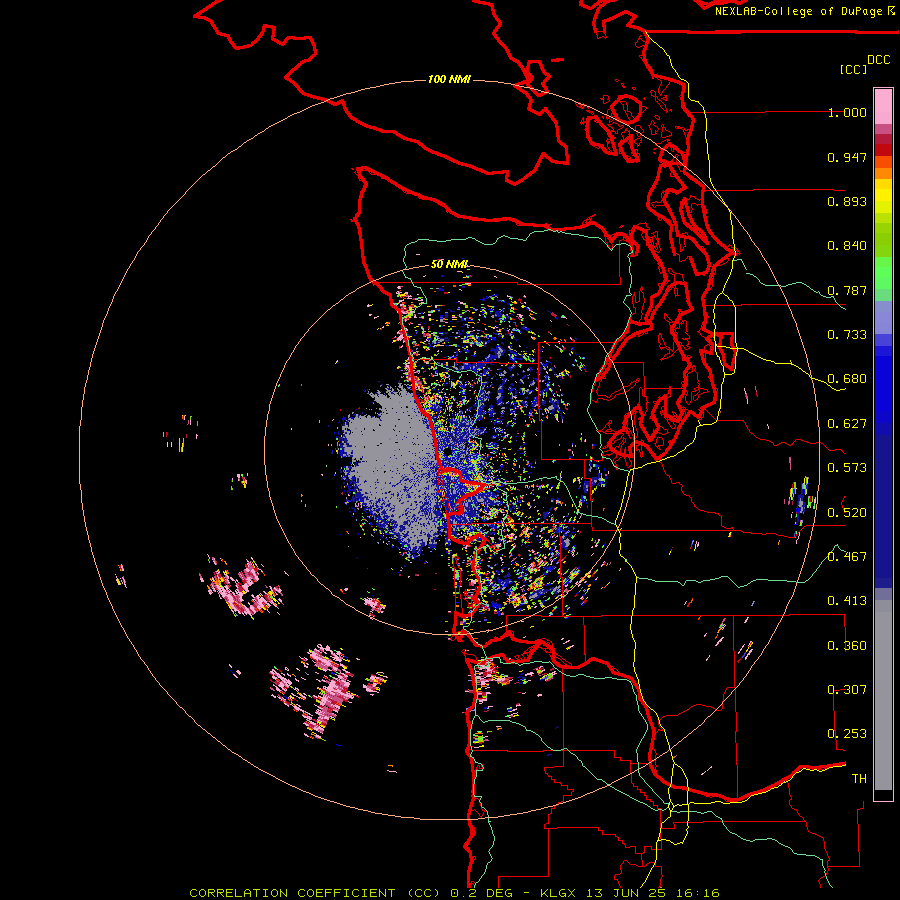This screenshot has height=900, width=900.
Task: Click the KLGX station identifier in caption
Action: (558, 893)
